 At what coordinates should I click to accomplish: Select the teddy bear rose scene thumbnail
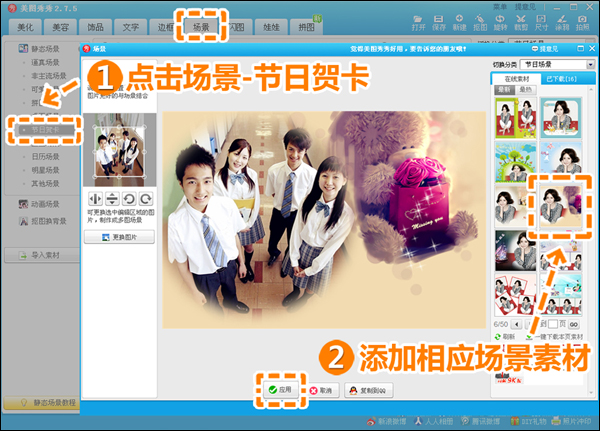pos(561,206)
